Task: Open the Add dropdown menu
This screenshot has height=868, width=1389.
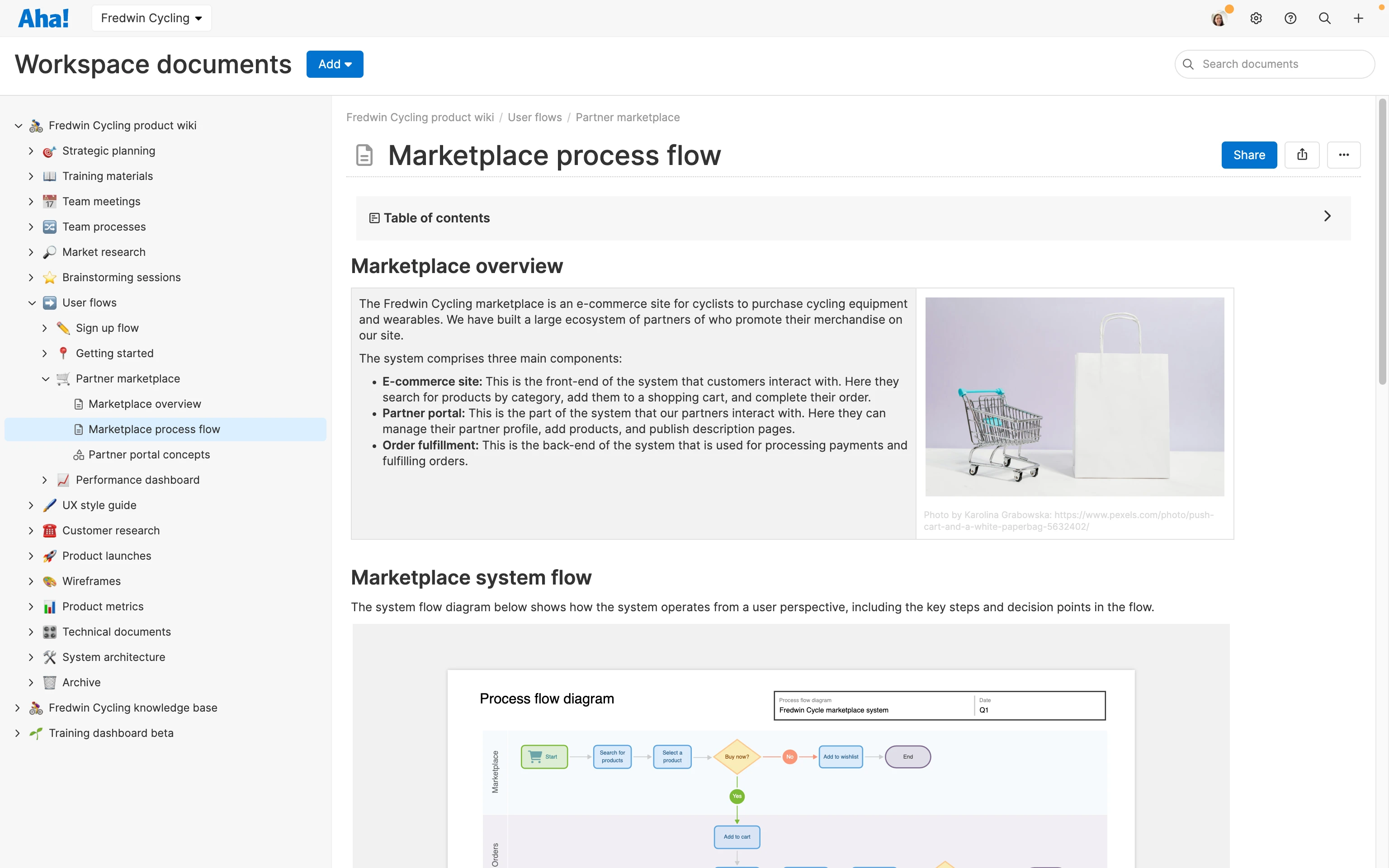Action: click(x=335, y=64)
